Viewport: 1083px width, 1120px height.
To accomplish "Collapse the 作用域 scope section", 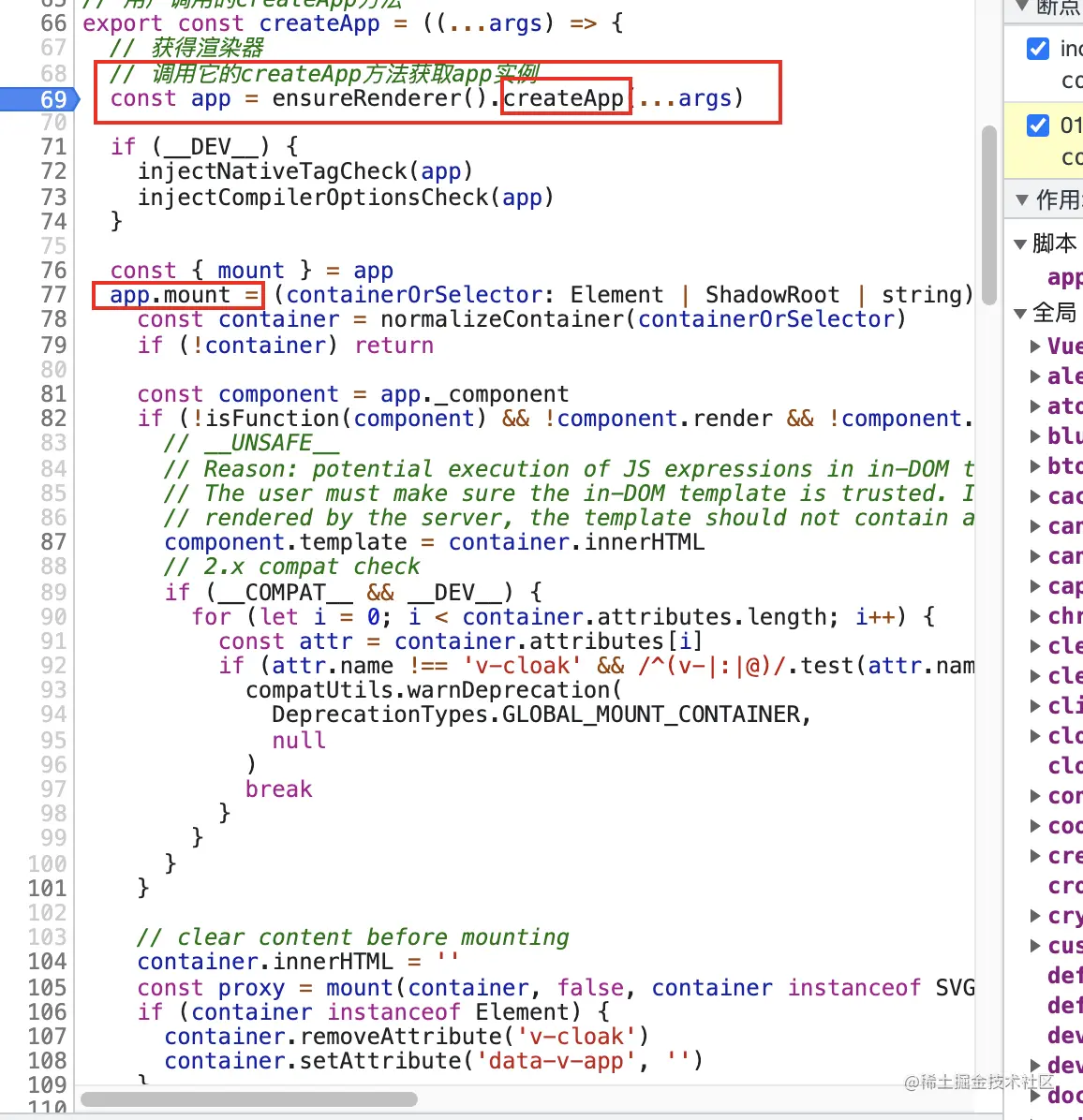I will [x=1021, y=199].
